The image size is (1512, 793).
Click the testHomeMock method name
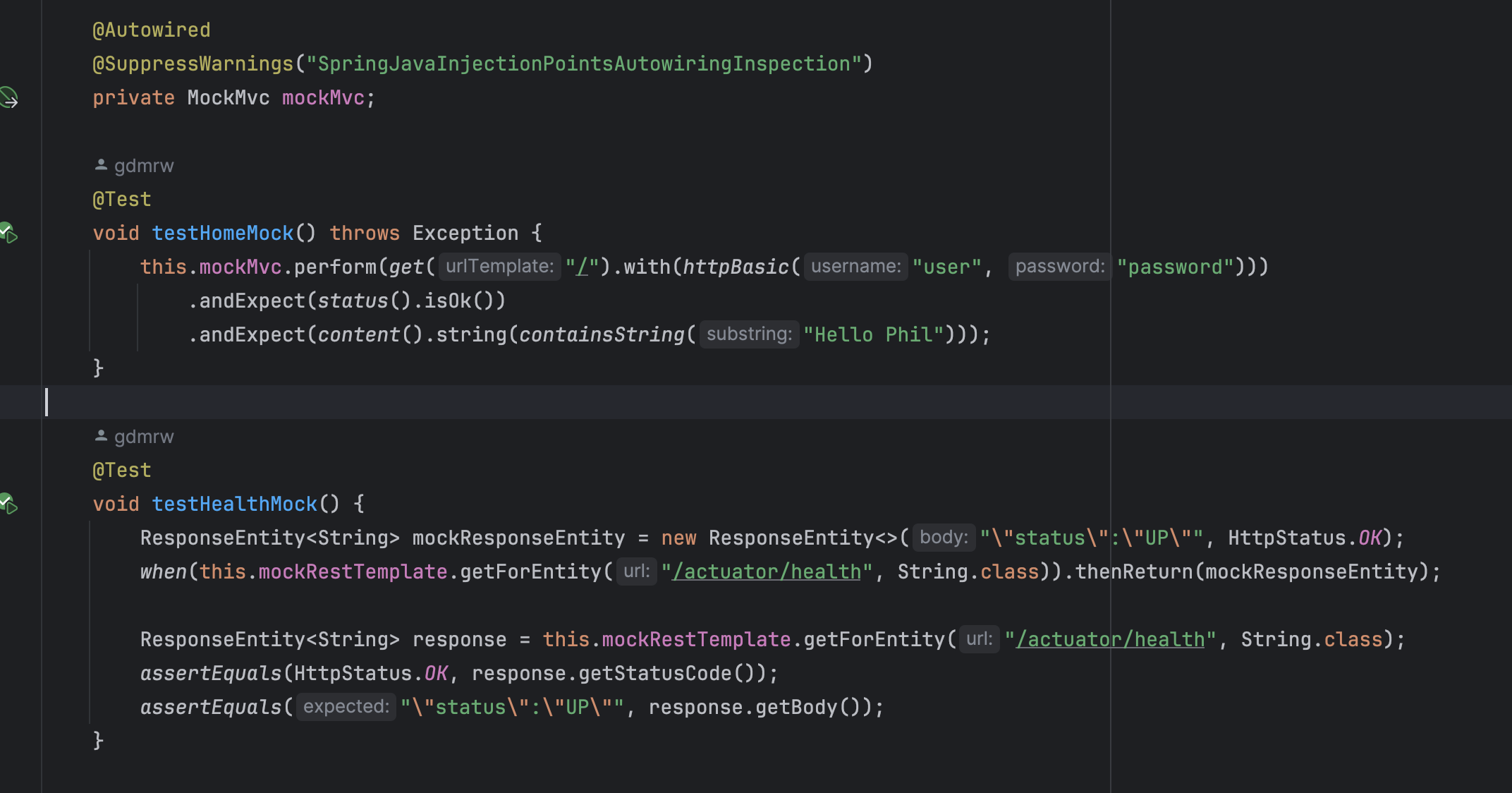(222, 233)
